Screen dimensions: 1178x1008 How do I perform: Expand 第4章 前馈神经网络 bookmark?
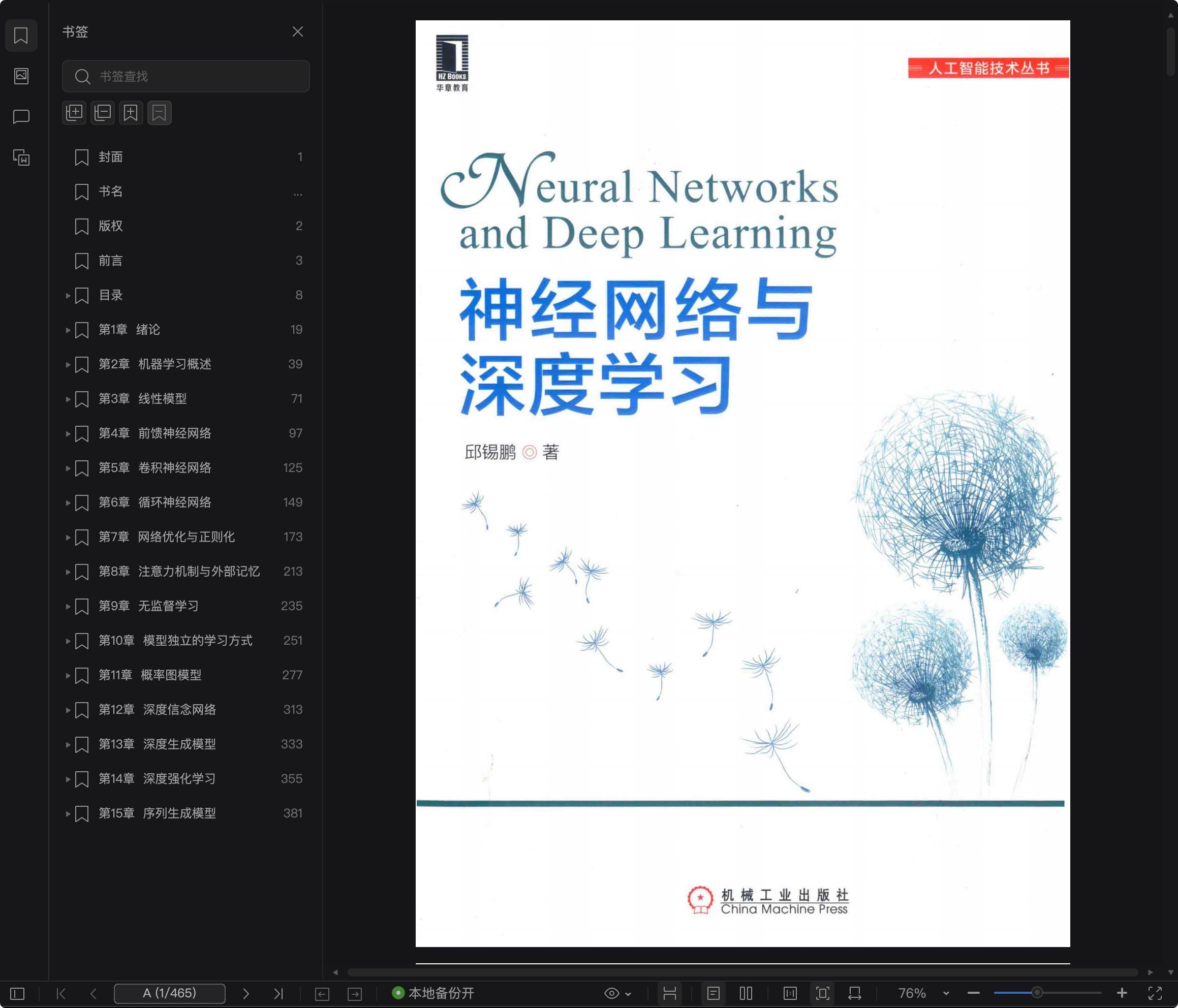click(68, 433)
